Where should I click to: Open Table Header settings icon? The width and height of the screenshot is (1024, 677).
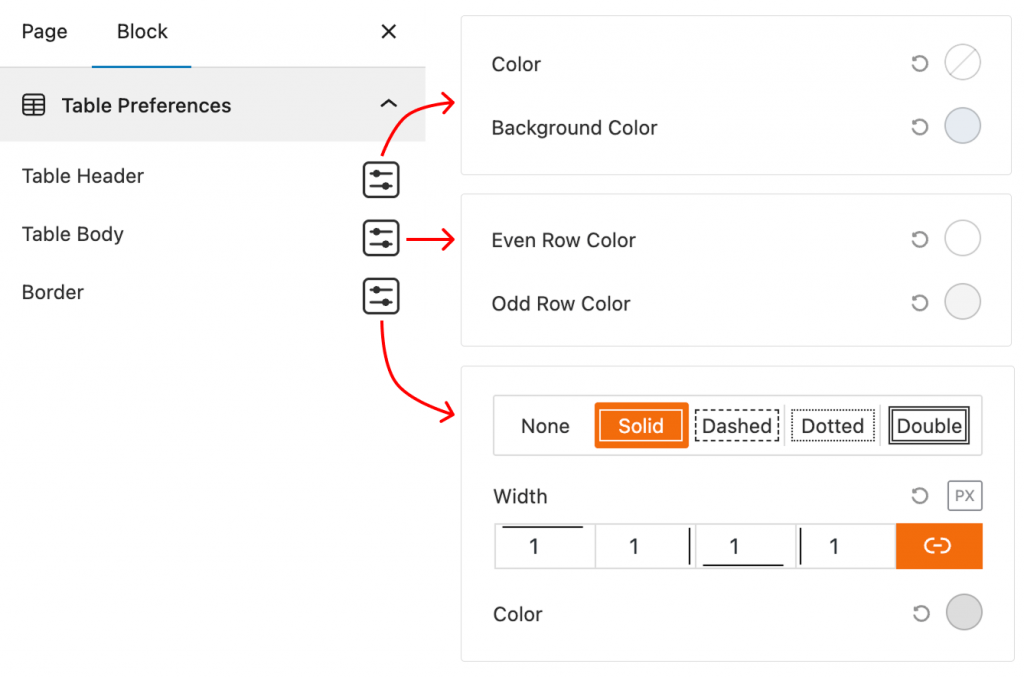[x=381, y=180]
